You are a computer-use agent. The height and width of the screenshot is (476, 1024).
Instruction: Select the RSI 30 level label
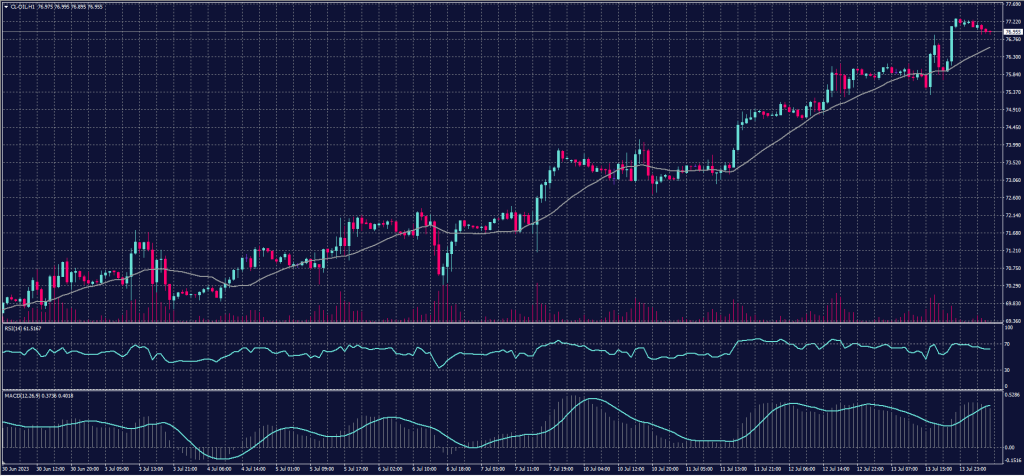coord(1008,370)
